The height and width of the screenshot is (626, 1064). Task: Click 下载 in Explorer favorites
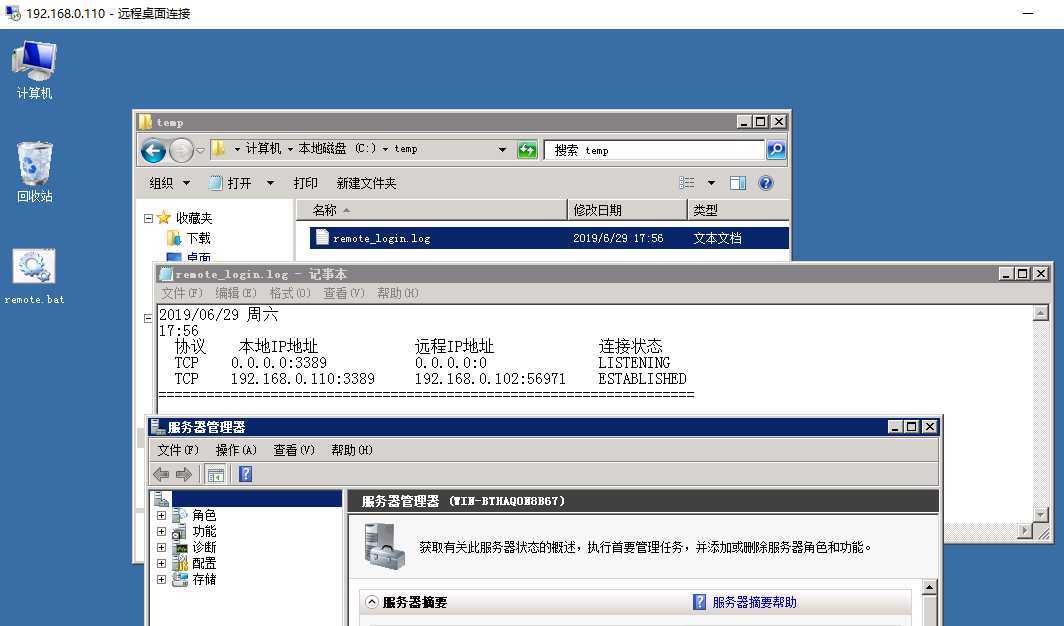(x=199, y=238)
